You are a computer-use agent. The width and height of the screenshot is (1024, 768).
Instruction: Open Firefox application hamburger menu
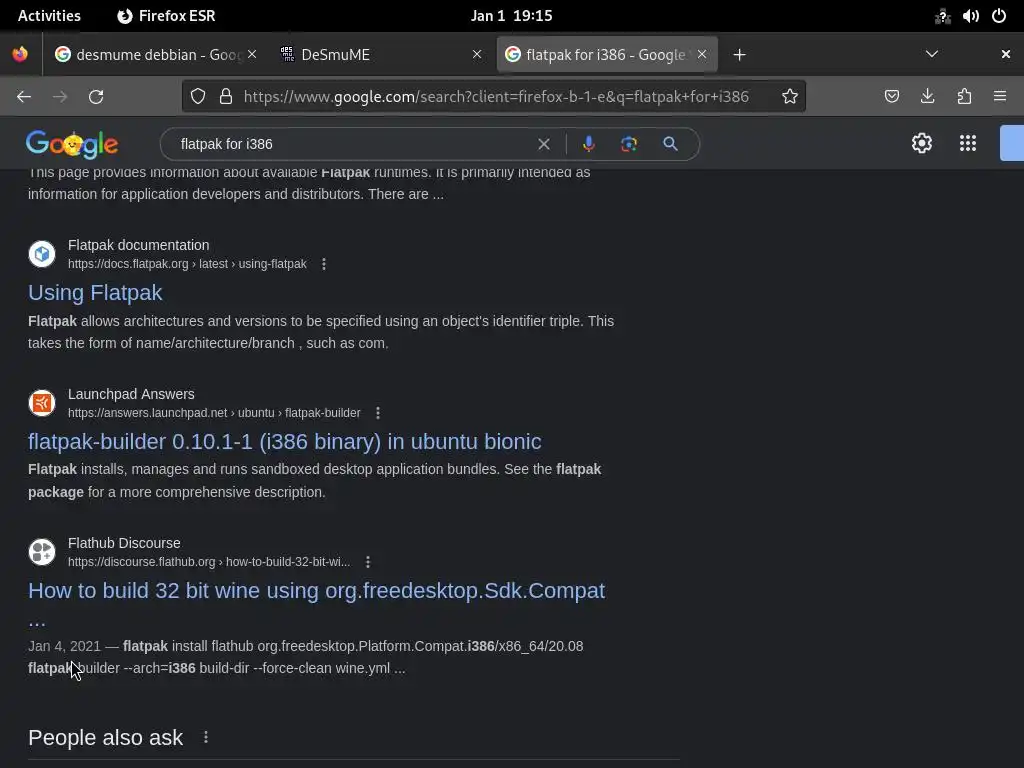click(x=1000, y=97)
